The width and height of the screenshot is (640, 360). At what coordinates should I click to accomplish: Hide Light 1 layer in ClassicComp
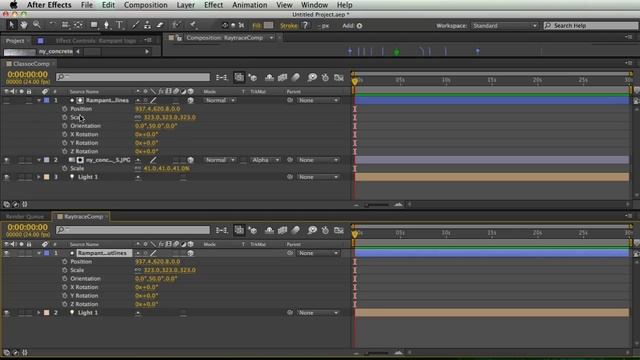[7, 177]
